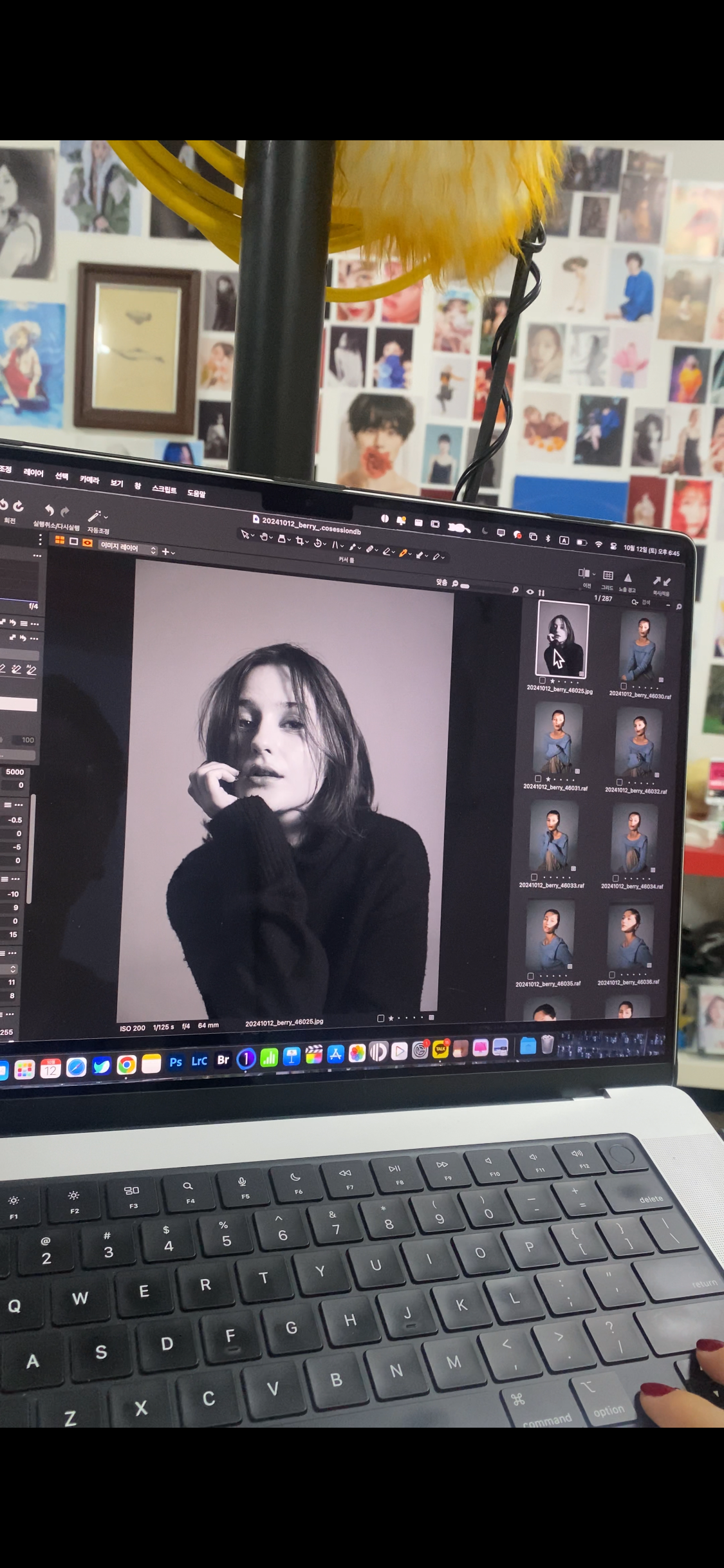Tick the checkbox under 20241012_berry_46033.raf thumbnail
This screenshot has width=724, height=1568.
coord(534,877)
